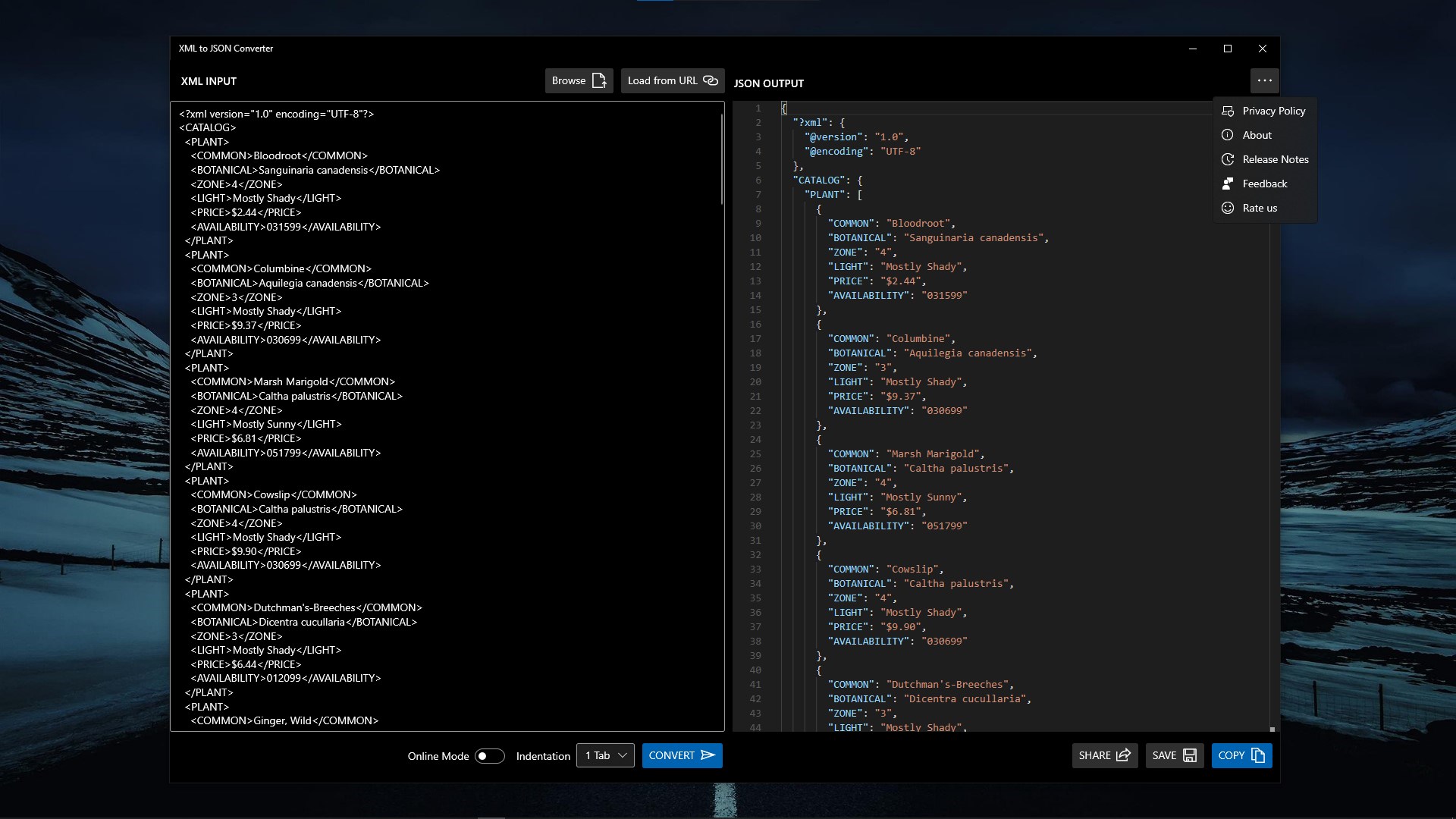Viewport: 1456px width, 819px height.
Task: Maximize the XML to JSON Converter window
Action: (1227, 49)
